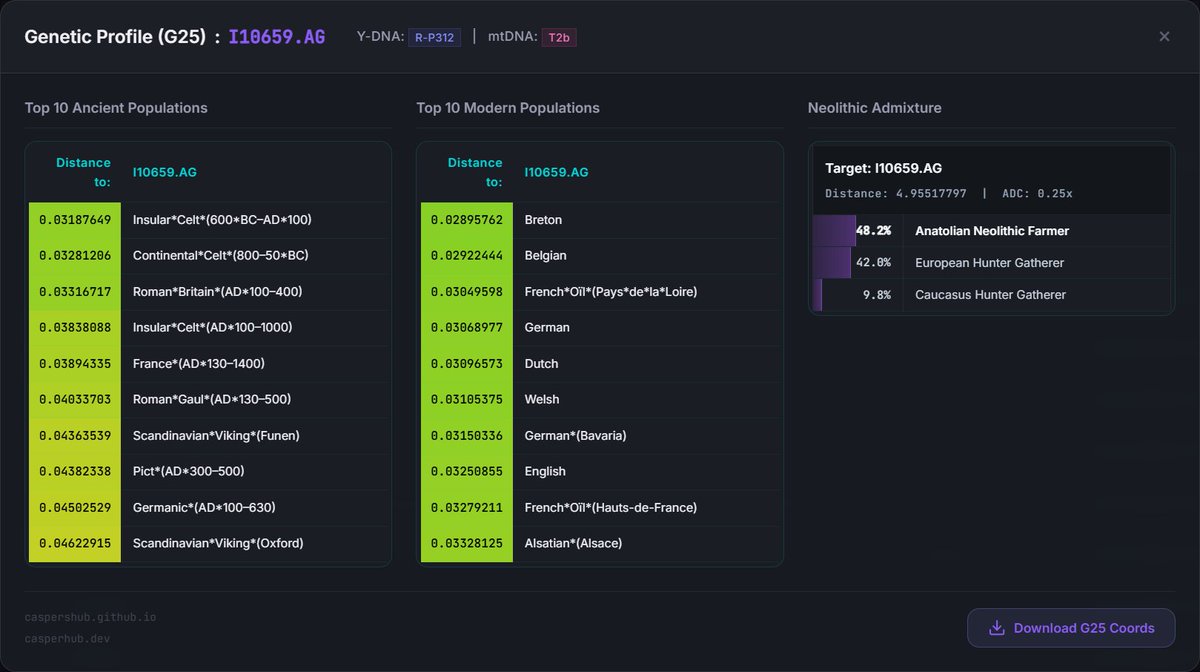
Task: Click I10659.AG header in ancient table
Action: (165, 172)
